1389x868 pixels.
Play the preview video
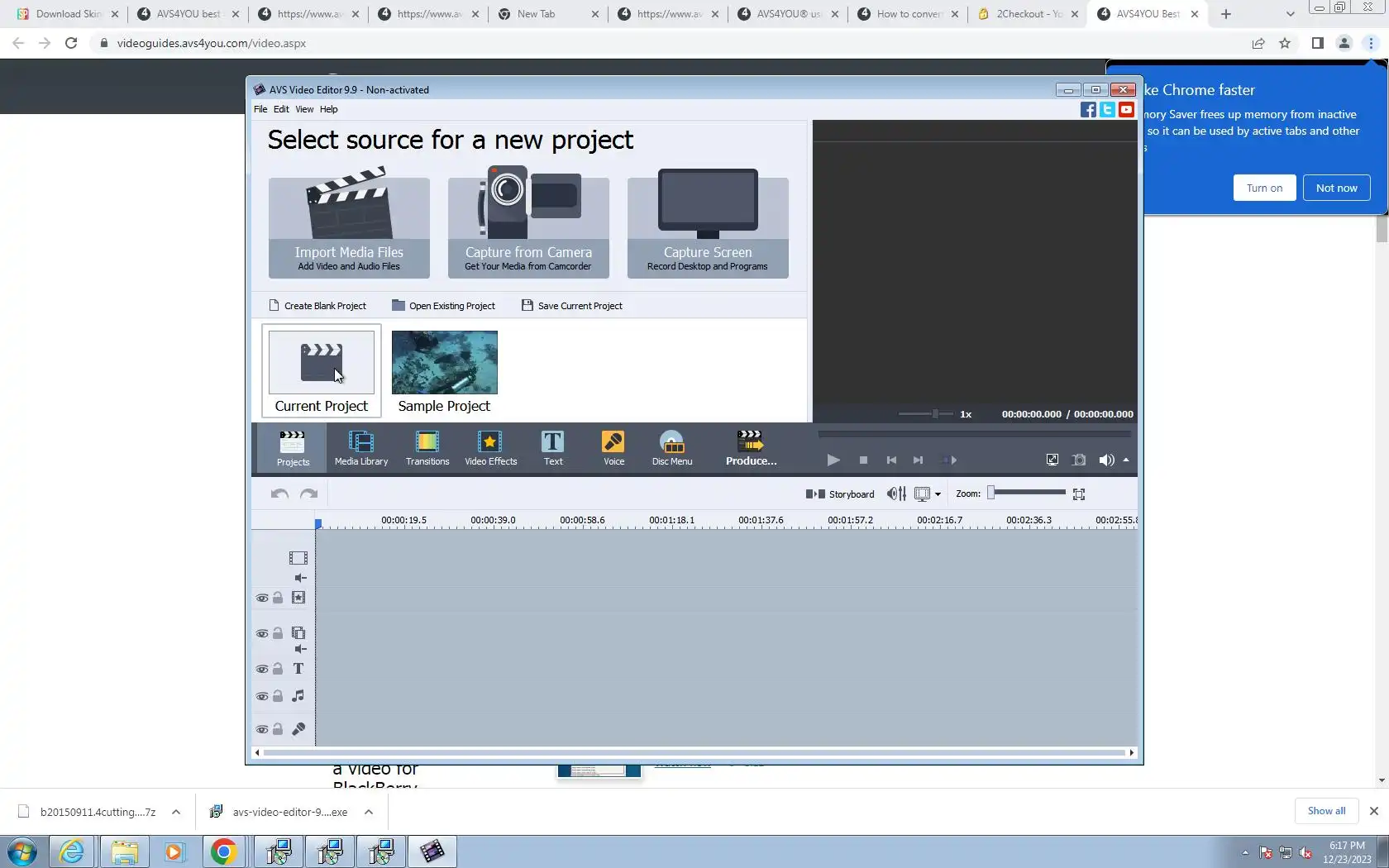click(x=833, y=460)
